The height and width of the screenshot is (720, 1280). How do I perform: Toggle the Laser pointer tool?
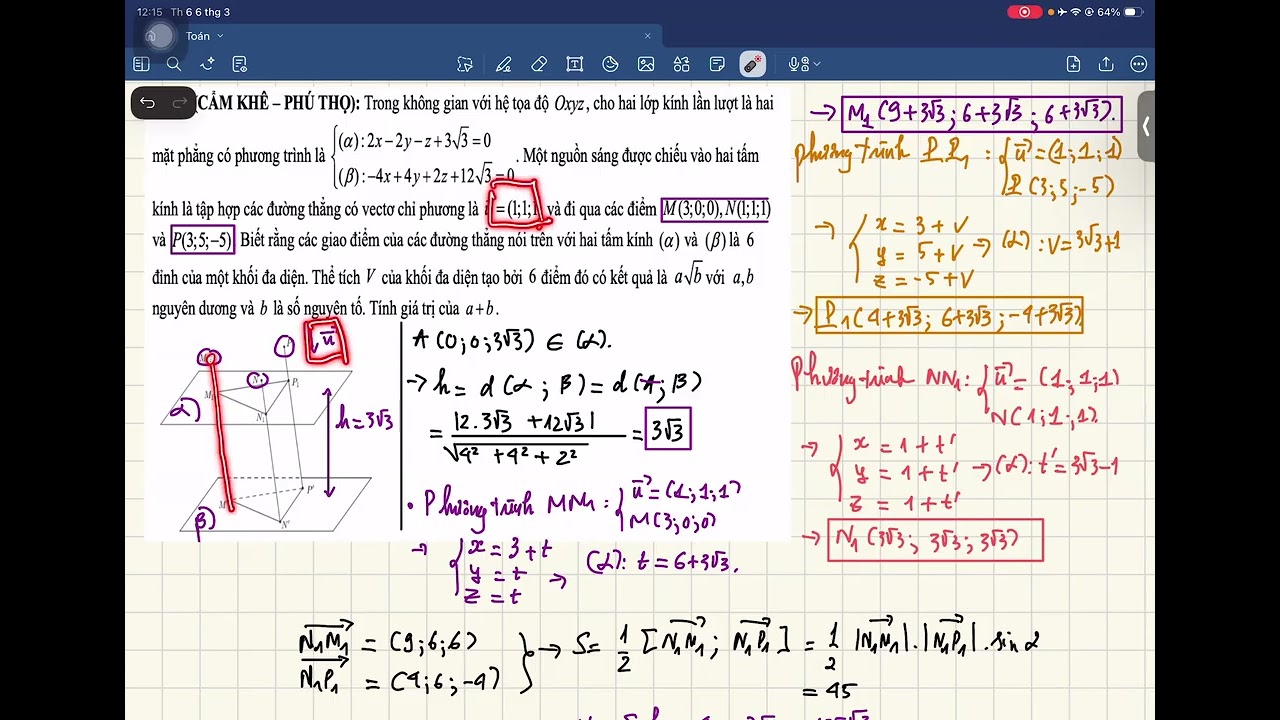[752, 64]
